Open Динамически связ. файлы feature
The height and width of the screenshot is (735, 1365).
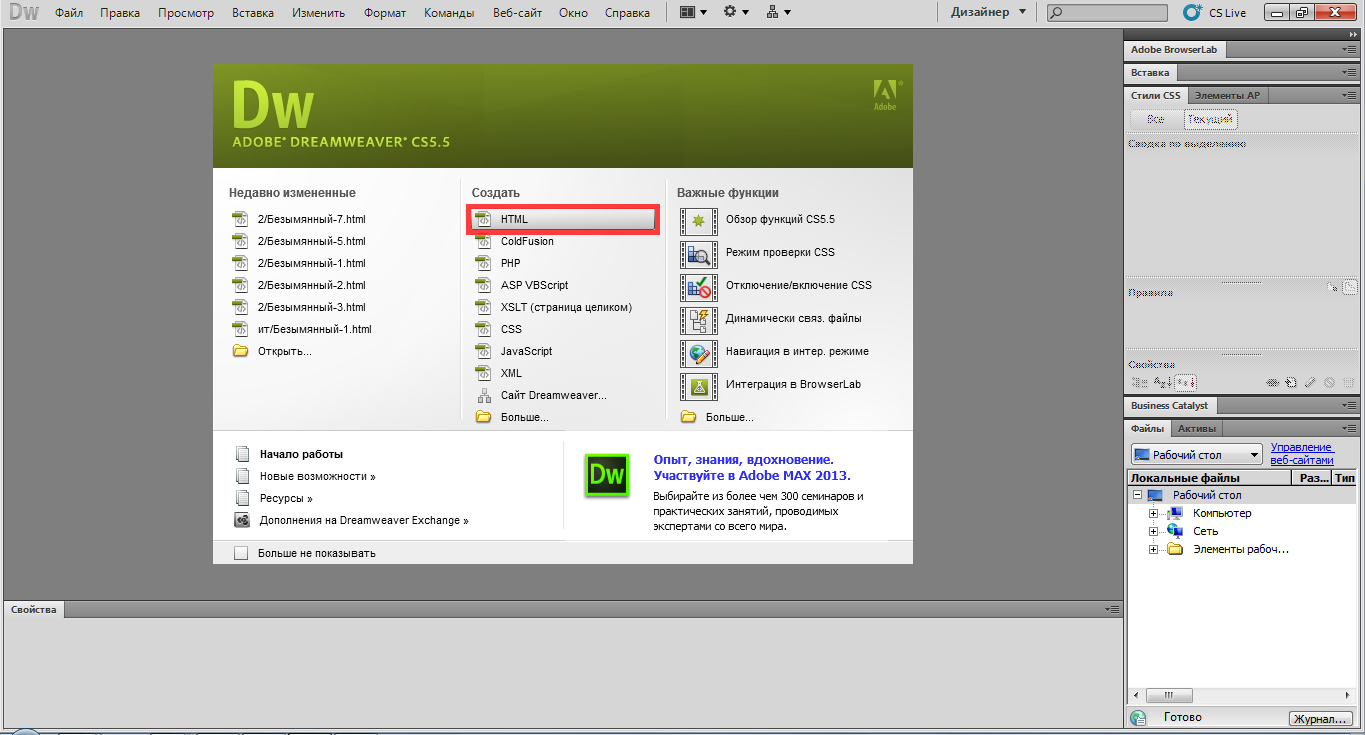point(772,318)
